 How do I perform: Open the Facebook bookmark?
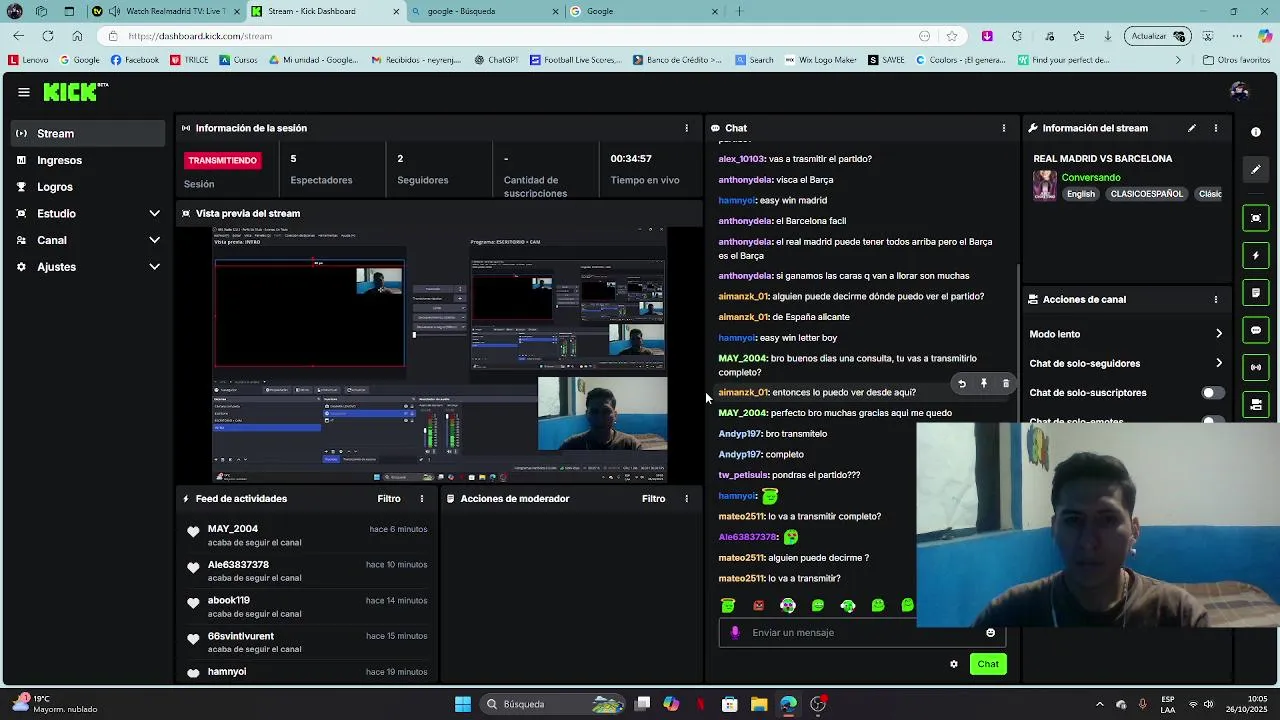(135, 60)
